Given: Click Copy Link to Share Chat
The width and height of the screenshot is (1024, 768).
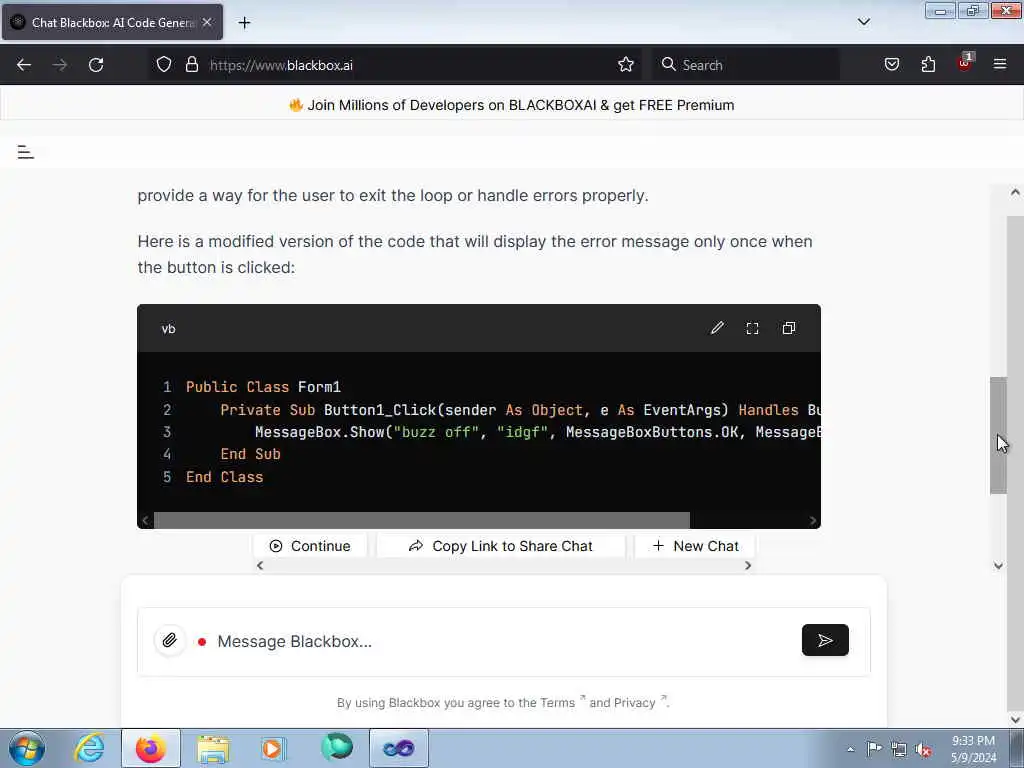Looking at the screenshot, I should click(501, 546).
